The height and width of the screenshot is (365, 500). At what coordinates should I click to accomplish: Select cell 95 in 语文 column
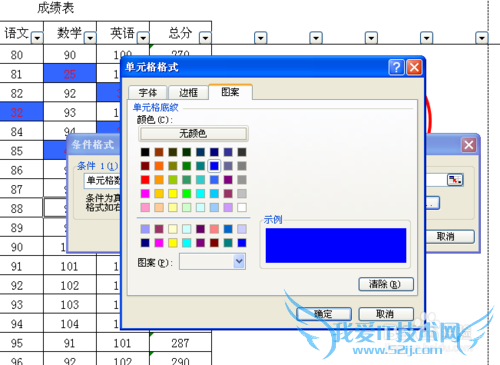[21, 343]
